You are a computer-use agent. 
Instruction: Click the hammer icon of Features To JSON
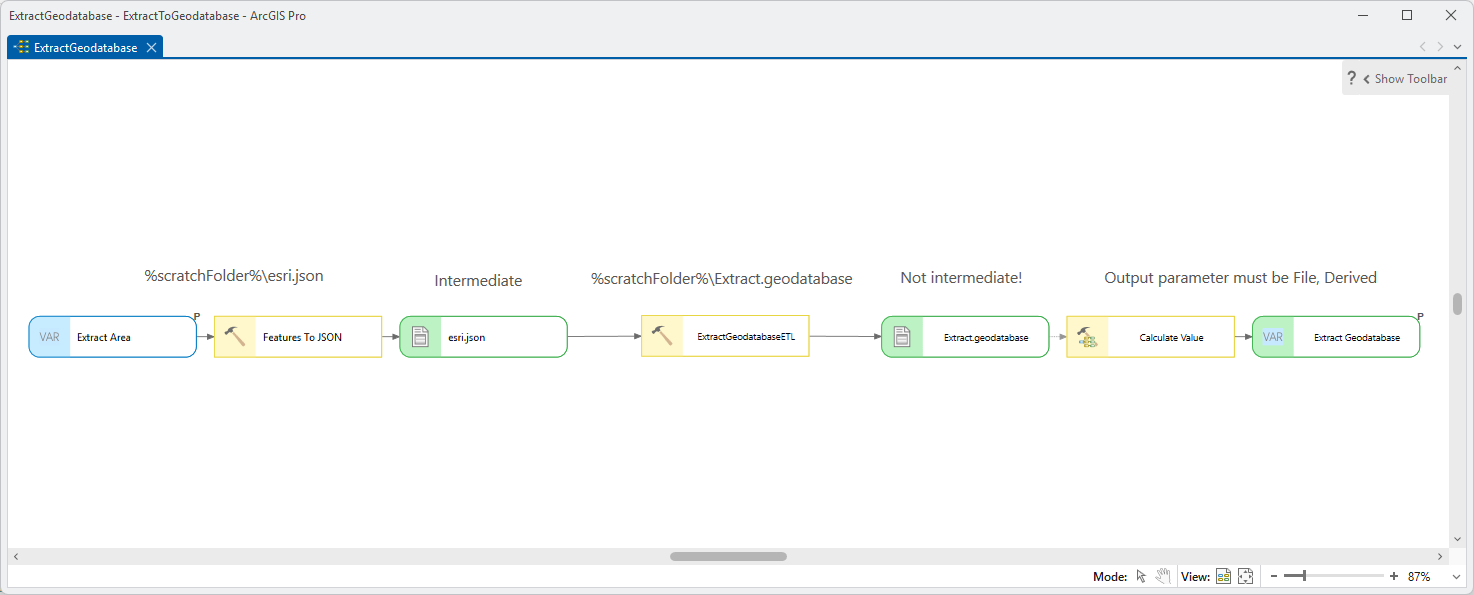point(235,337)
